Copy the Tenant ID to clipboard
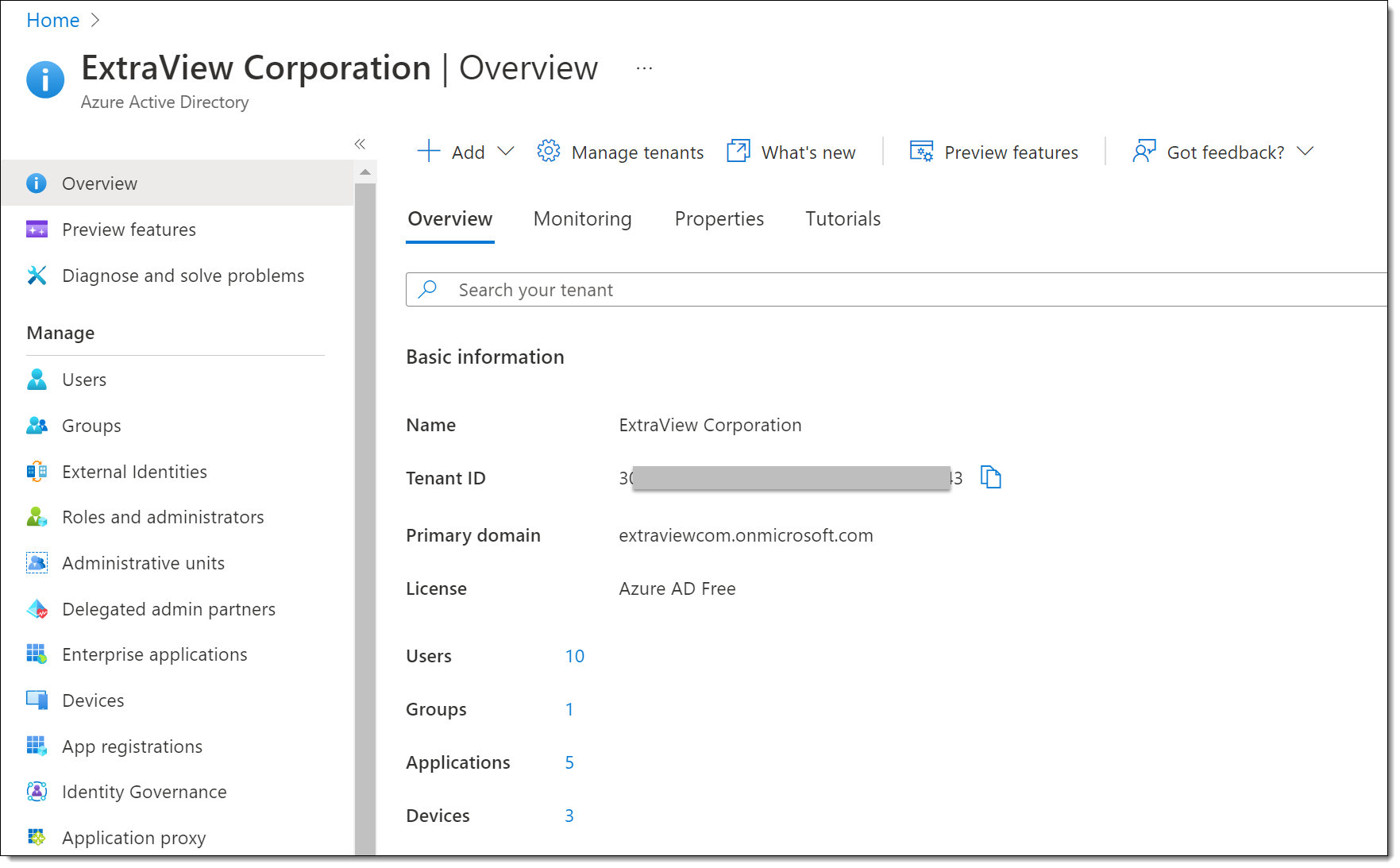 990,477
